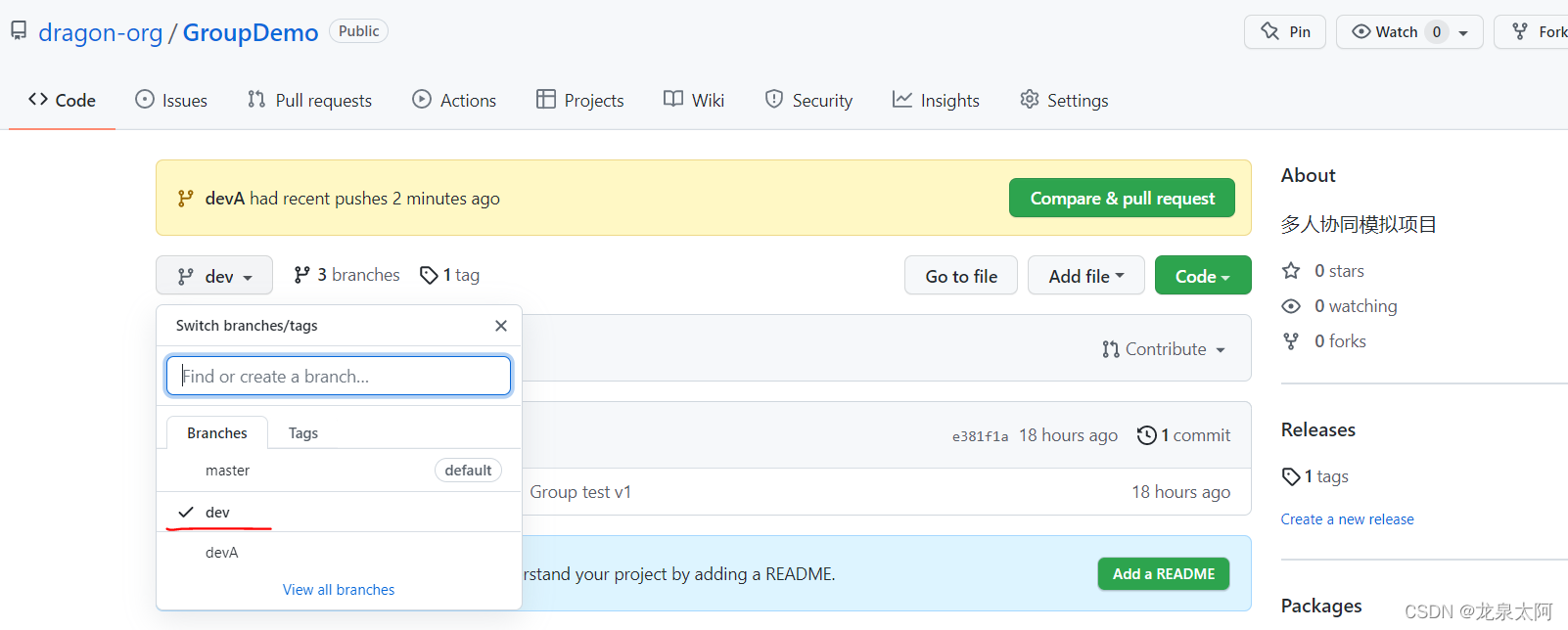Open the repository Settings tab
Image resolution: width=1568 pixels, height=630 pixels.
(1064, 100)
